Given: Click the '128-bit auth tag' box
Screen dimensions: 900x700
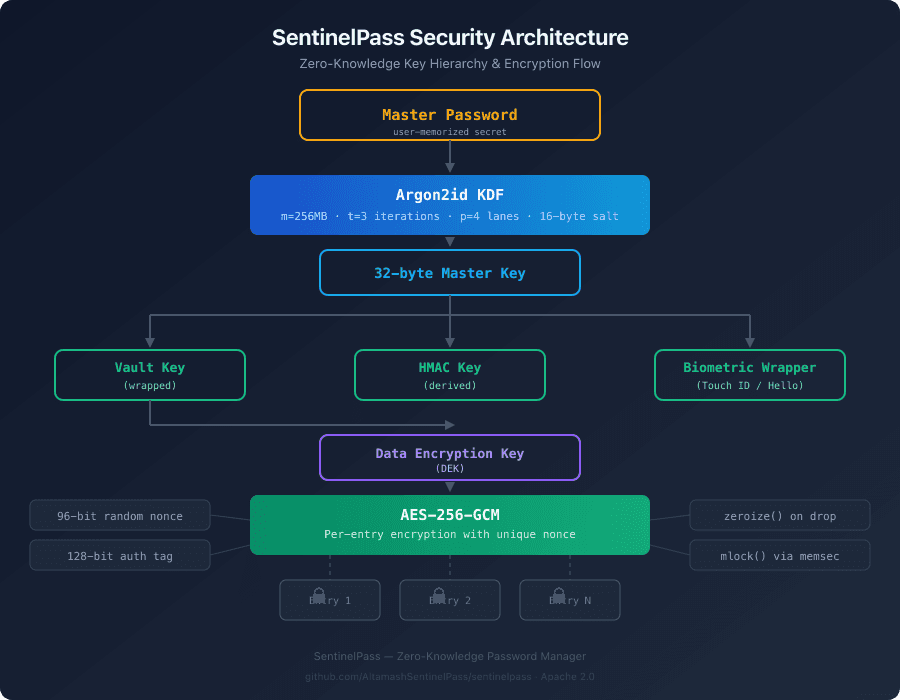Looking at the screenshot, I should 120,555.
